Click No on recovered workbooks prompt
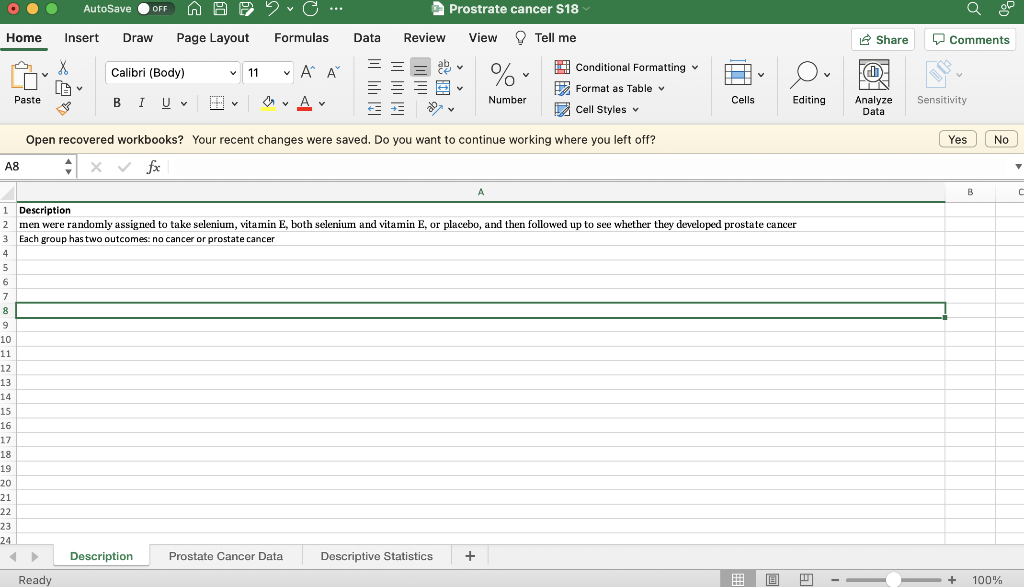Viewport: 1024px width, 587px height. point(1001,139)
